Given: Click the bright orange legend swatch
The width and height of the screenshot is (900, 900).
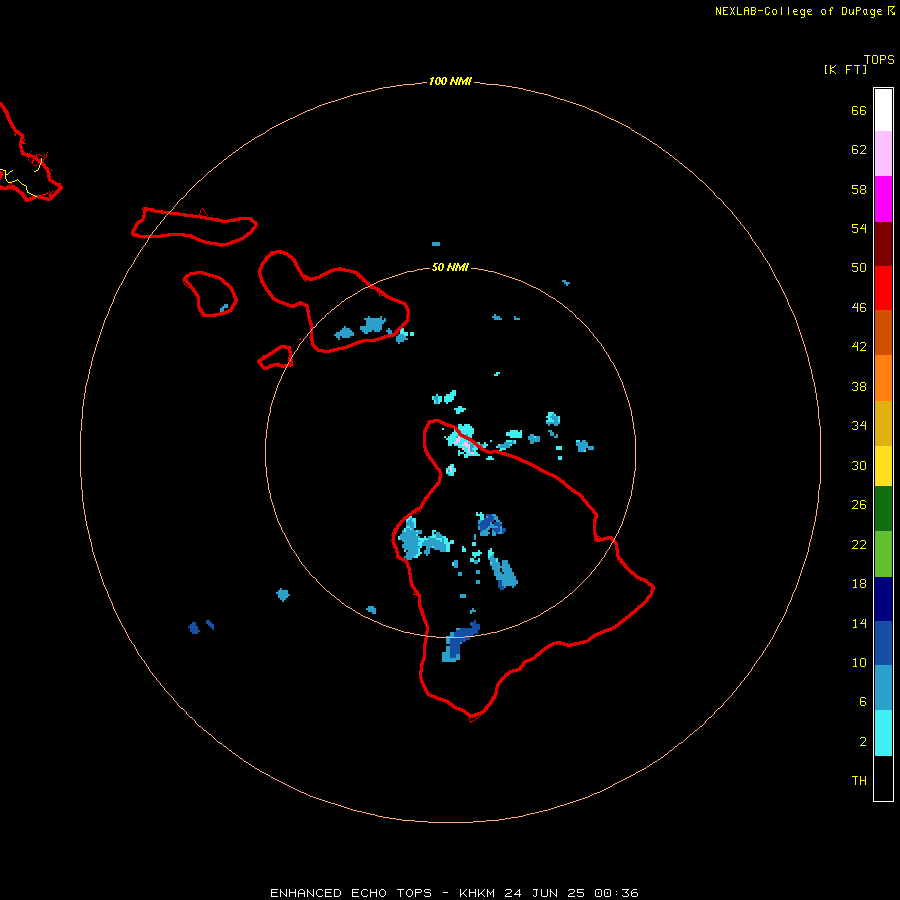Looking at the screenshot, I should coord(883,378).
